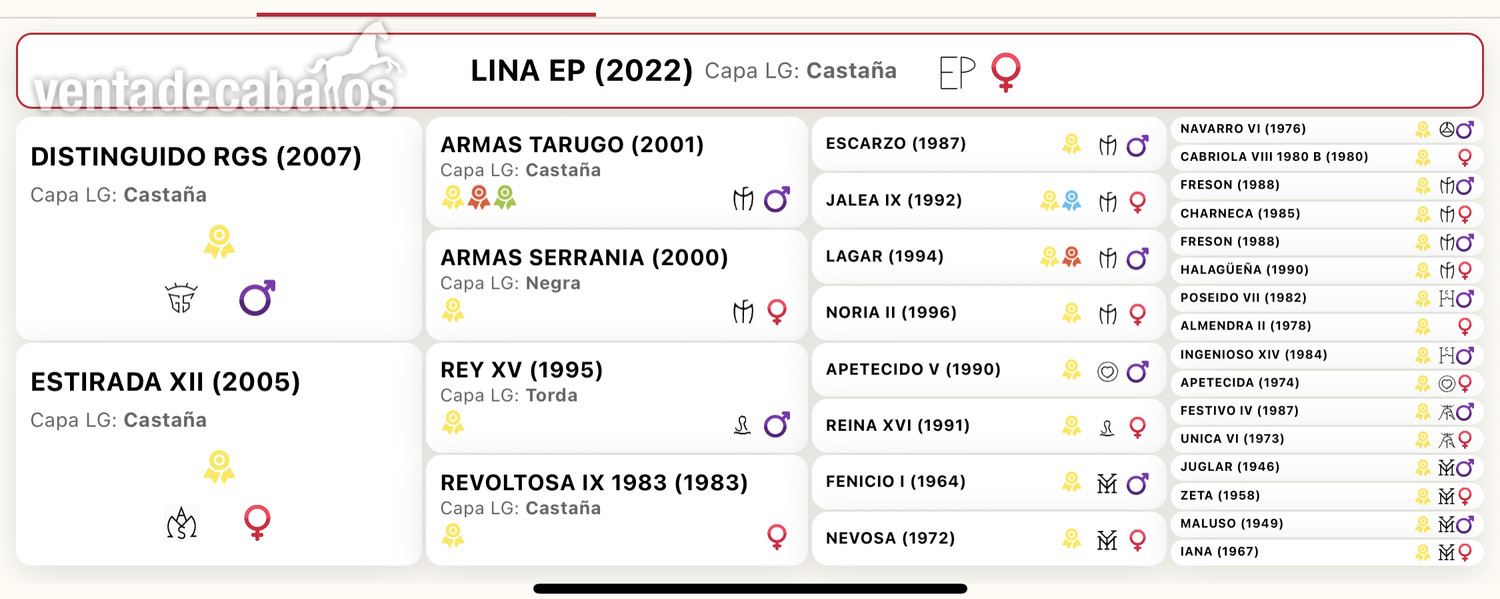Click the heart brand icon of APETECIDO V
The height and width of the screenshot is (599, 1500).
pyautogui.click(x=1107, y=371)
